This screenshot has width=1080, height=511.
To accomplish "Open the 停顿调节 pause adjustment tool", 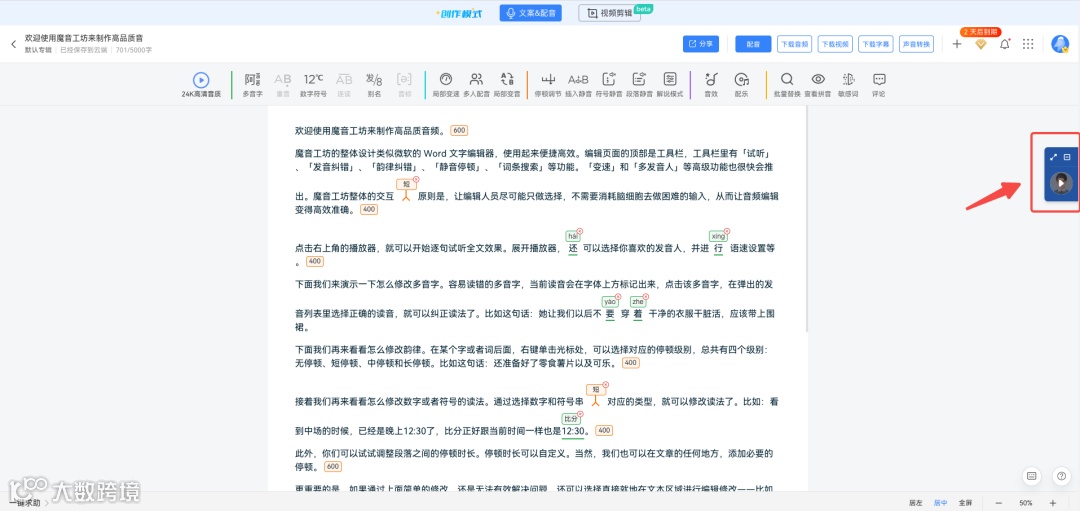I will point(548,84).
